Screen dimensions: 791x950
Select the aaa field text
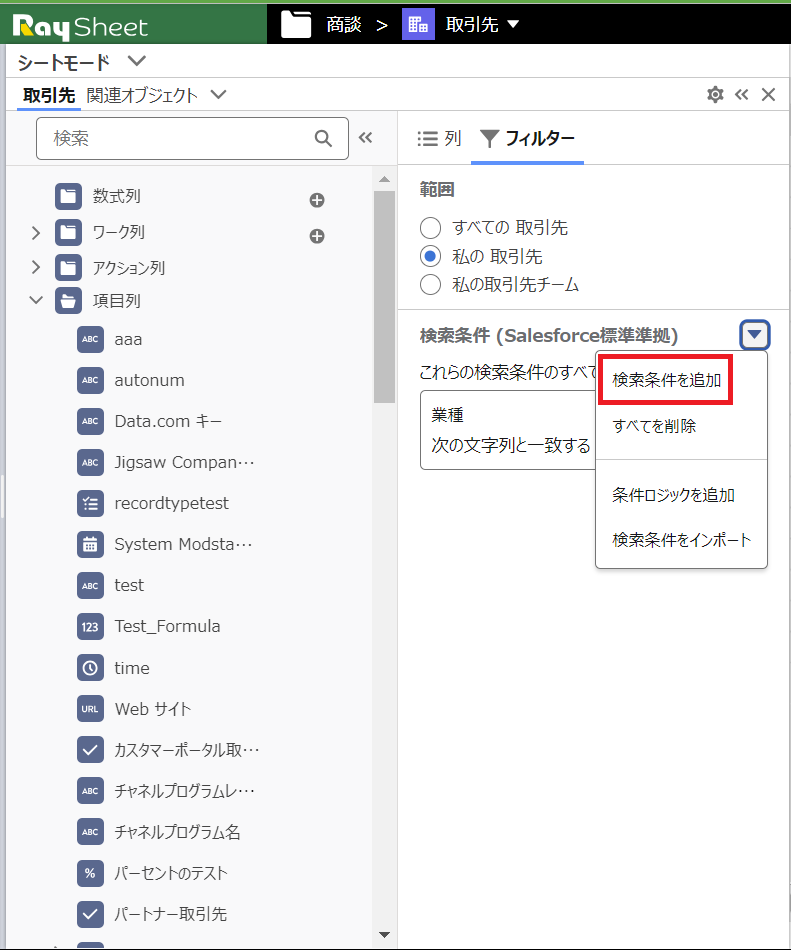point(128,339)
